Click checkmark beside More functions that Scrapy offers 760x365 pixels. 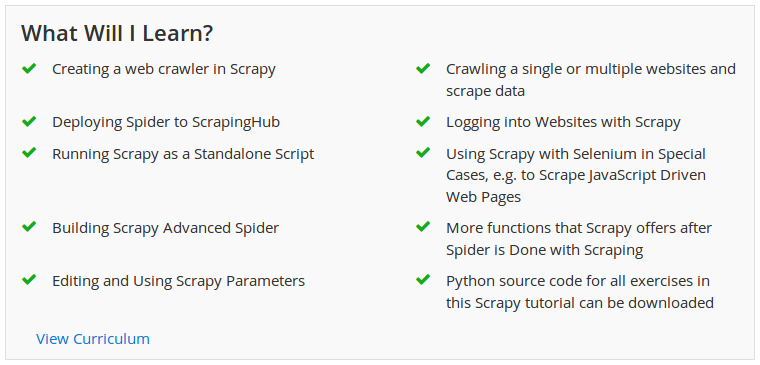[x=423, y=227]
